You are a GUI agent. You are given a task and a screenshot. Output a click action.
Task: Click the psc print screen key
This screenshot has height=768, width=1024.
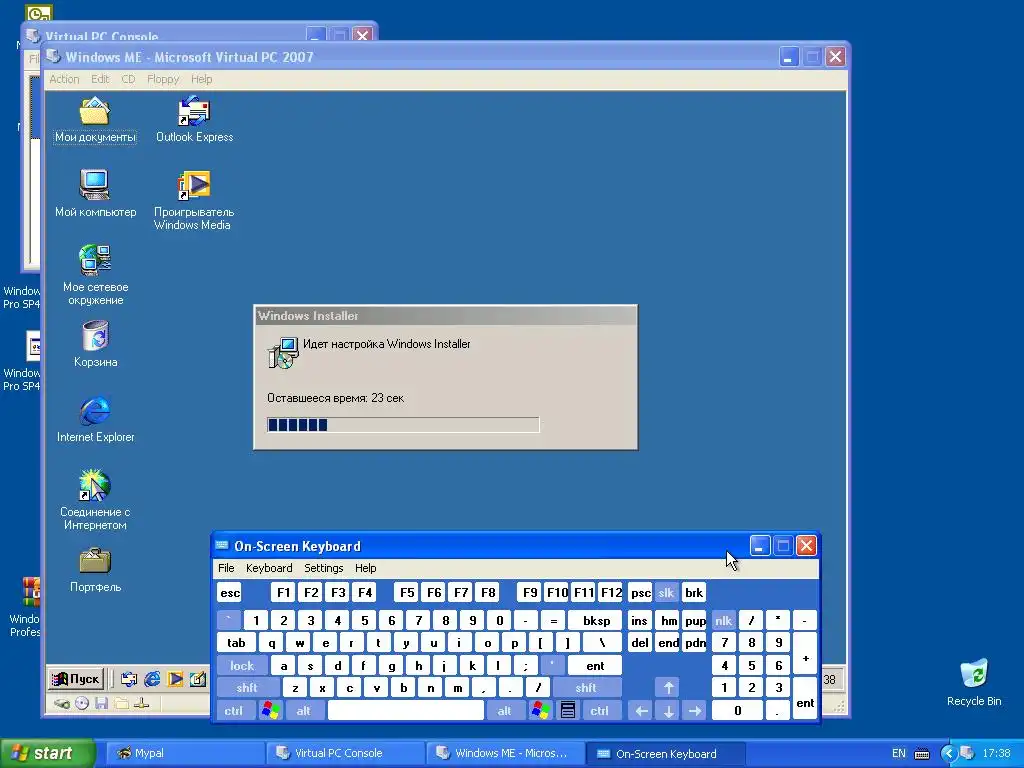click(x=641, y=593)
